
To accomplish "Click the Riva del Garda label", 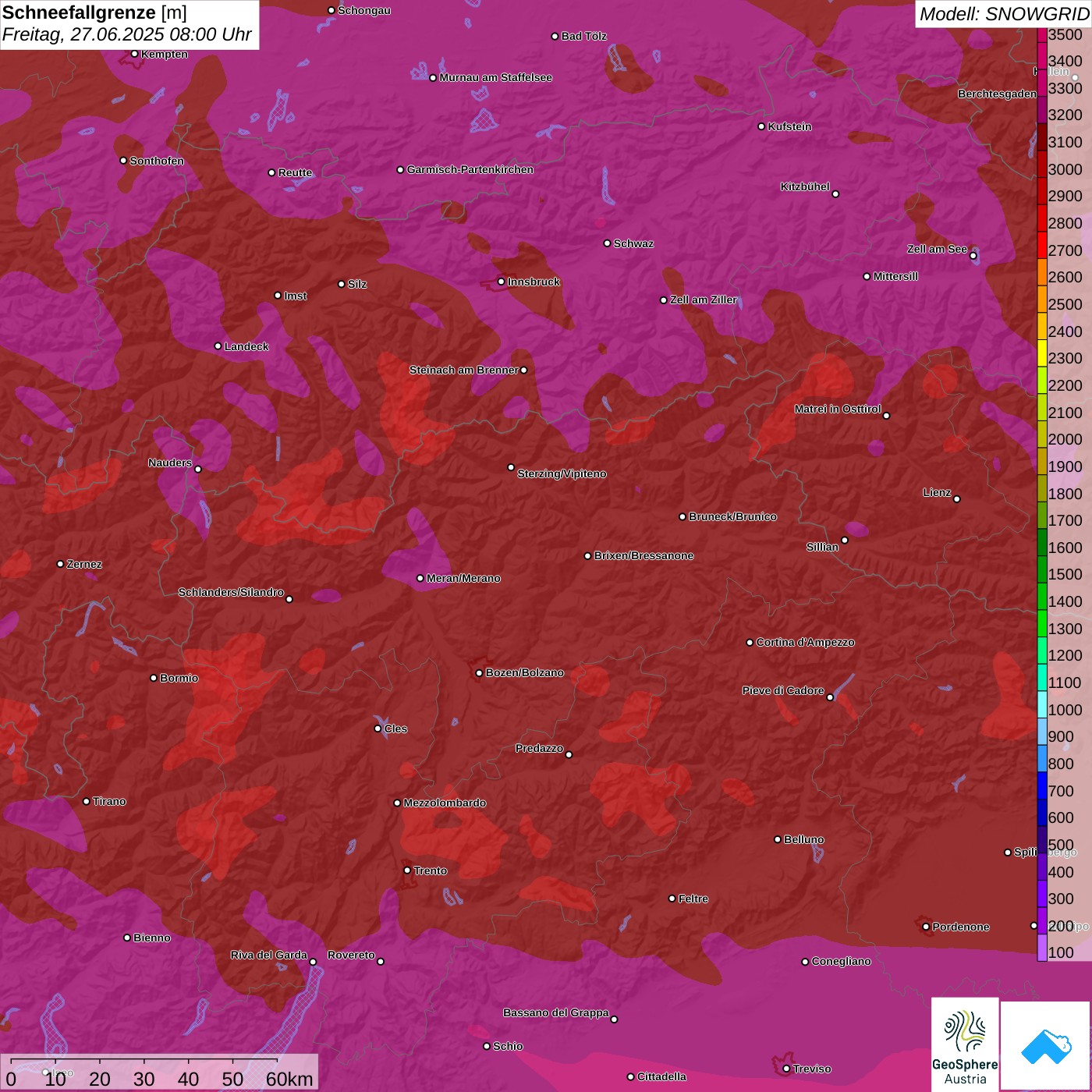I will 269,955.
